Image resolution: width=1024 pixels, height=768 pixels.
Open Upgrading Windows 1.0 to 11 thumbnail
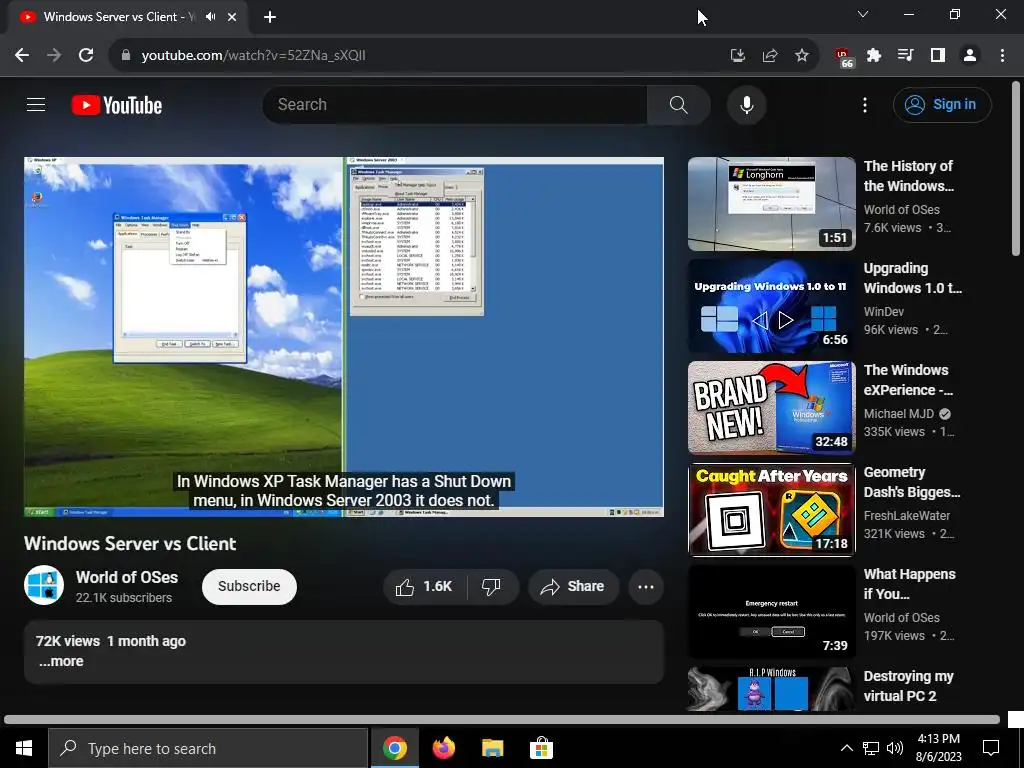point(771,306)
